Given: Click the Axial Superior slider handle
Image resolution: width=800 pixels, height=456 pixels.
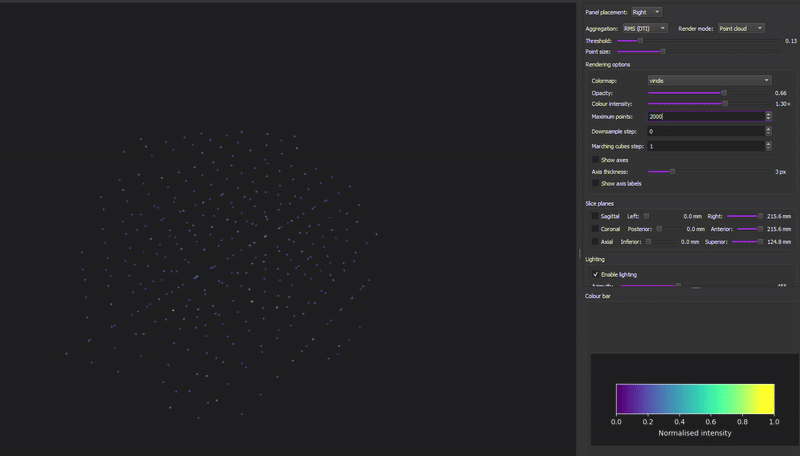Looking at the screenshot, I should click(x=760, y=242).
